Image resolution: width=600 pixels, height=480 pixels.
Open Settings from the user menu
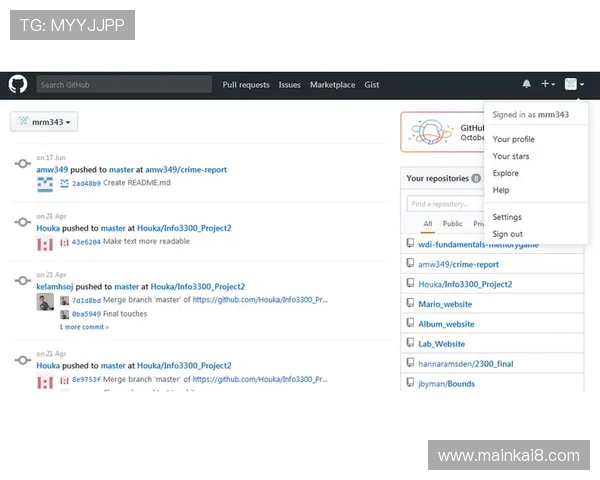pyautogui.click(x=507, y=217)
